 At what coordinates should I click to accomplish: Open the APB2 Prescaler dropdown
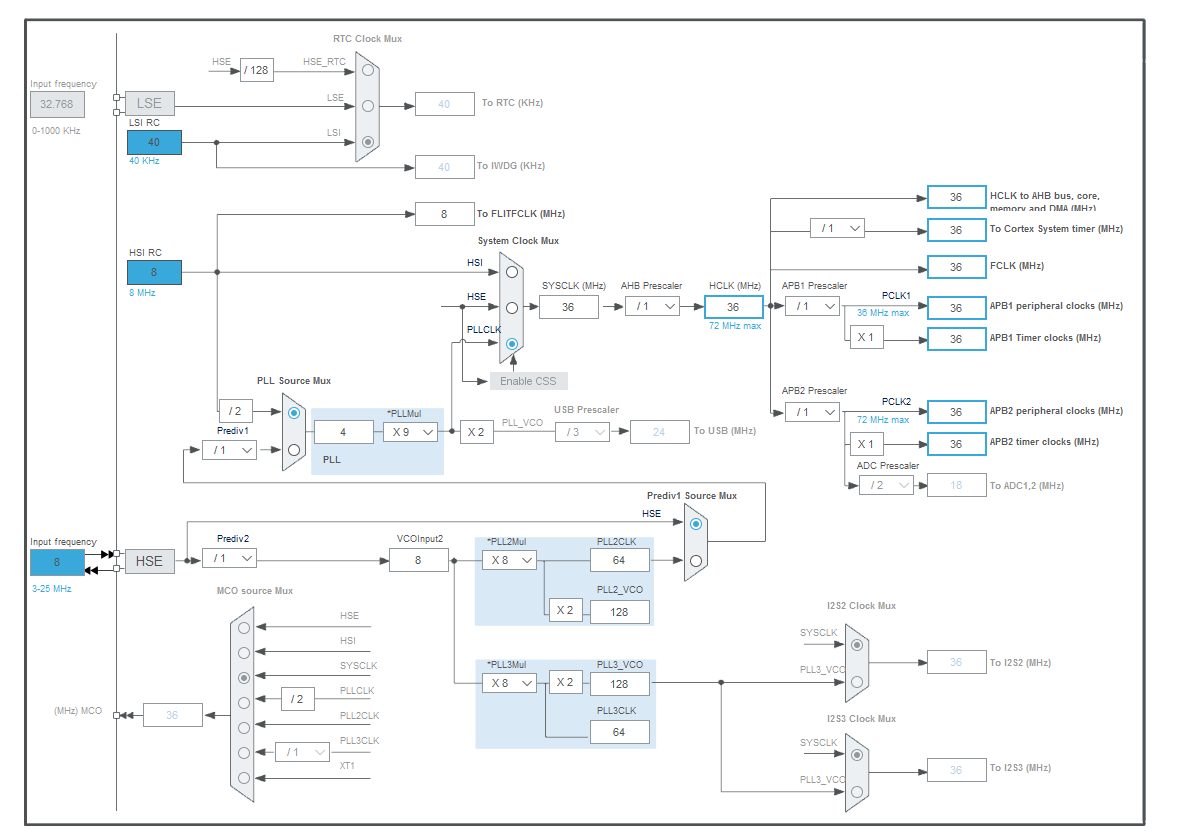click(814, 411)
